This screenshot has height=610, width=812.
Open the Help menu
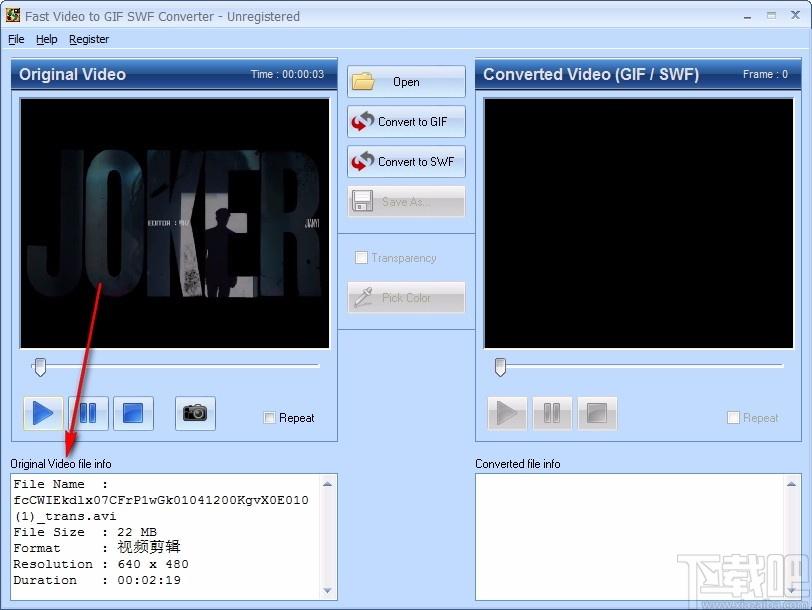click(47, 39)
